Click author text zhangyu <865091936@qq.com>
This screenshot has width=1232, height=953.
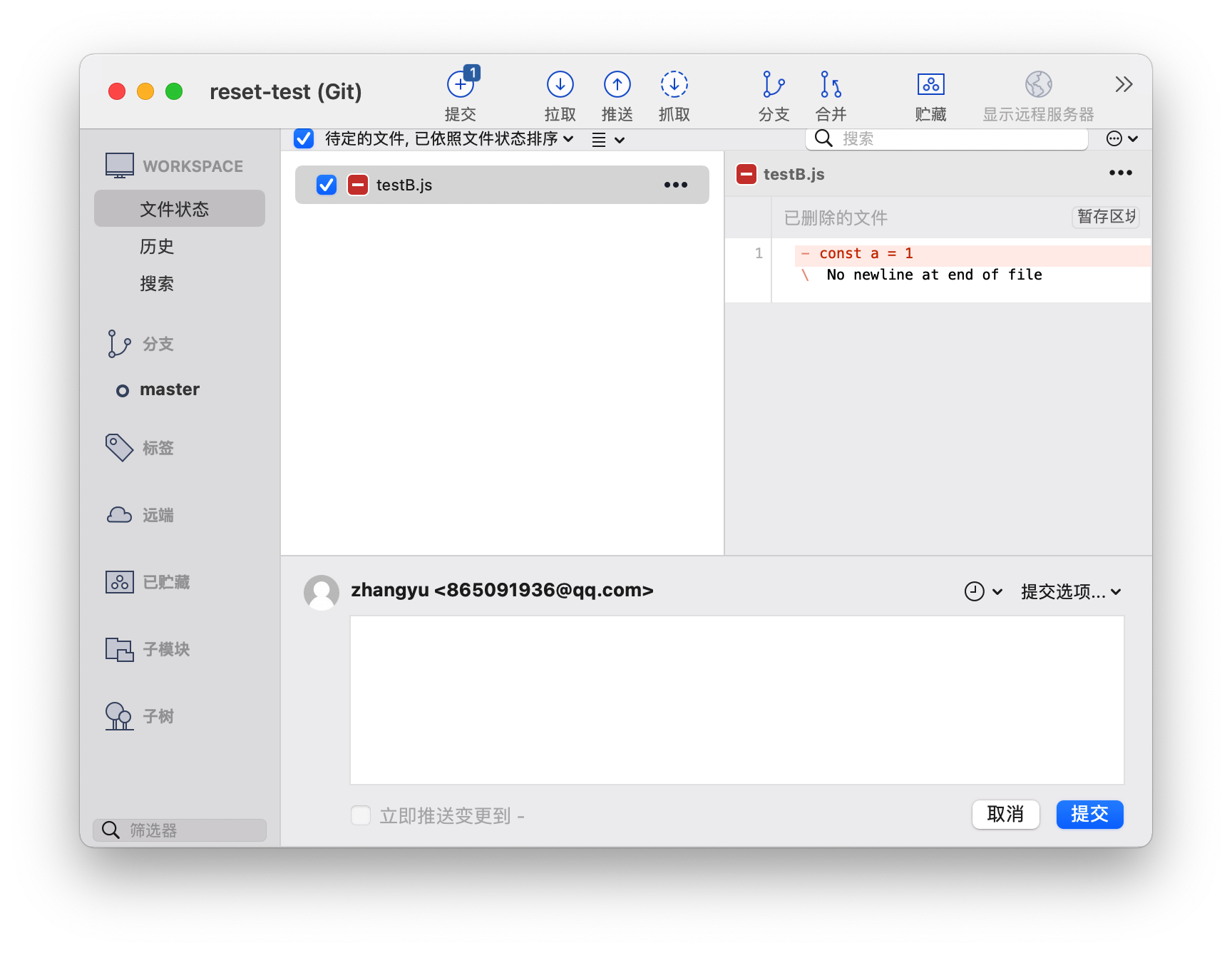coord(502,590)
